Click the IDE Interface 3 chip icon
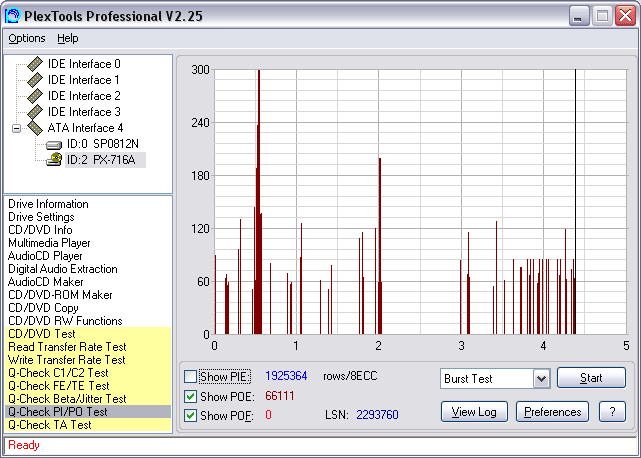This screenshot has height=458, width=641. point(35,112)
